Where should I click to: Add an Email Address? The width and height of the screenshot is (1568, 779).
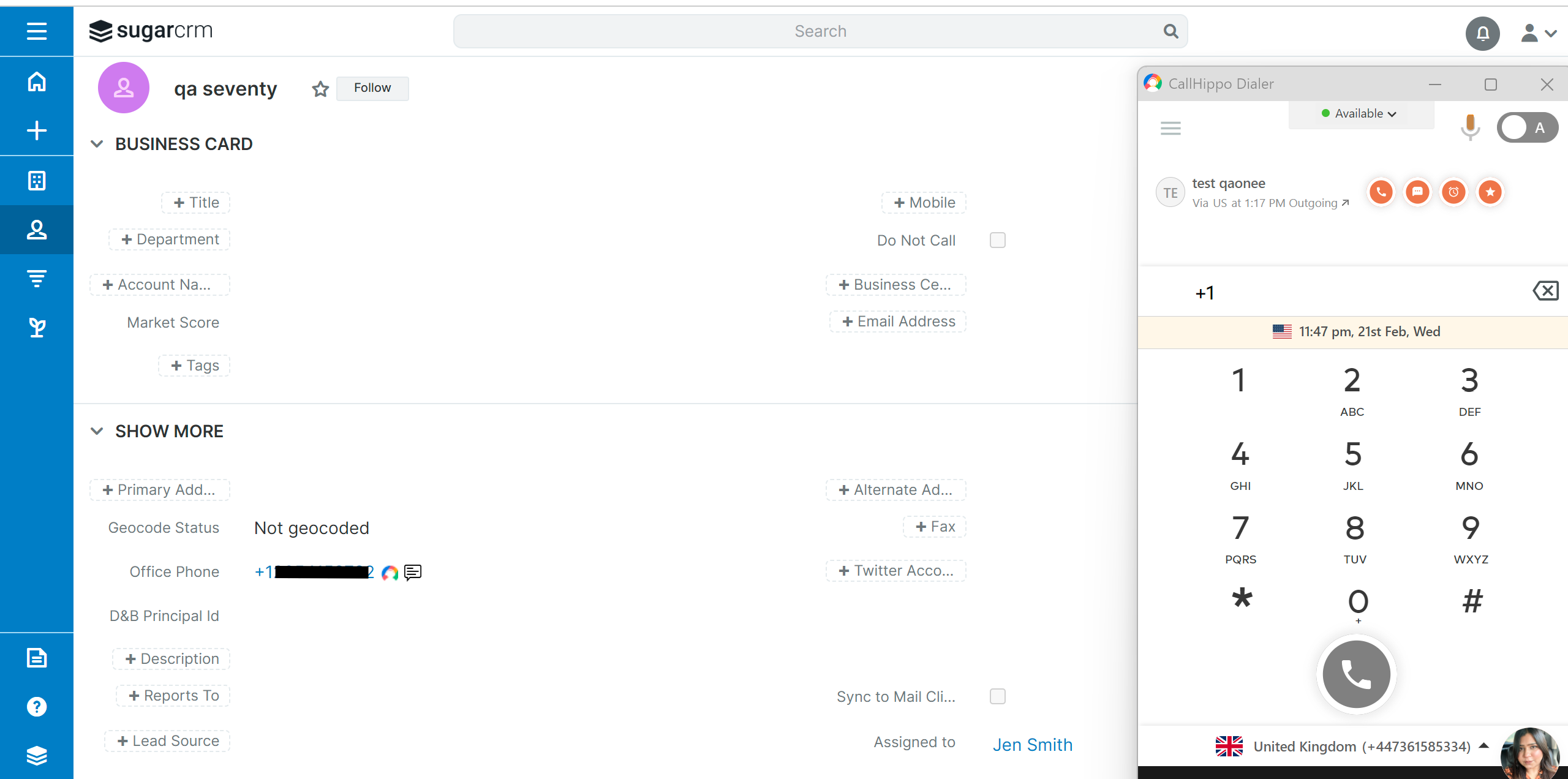(x=899, y=322)
